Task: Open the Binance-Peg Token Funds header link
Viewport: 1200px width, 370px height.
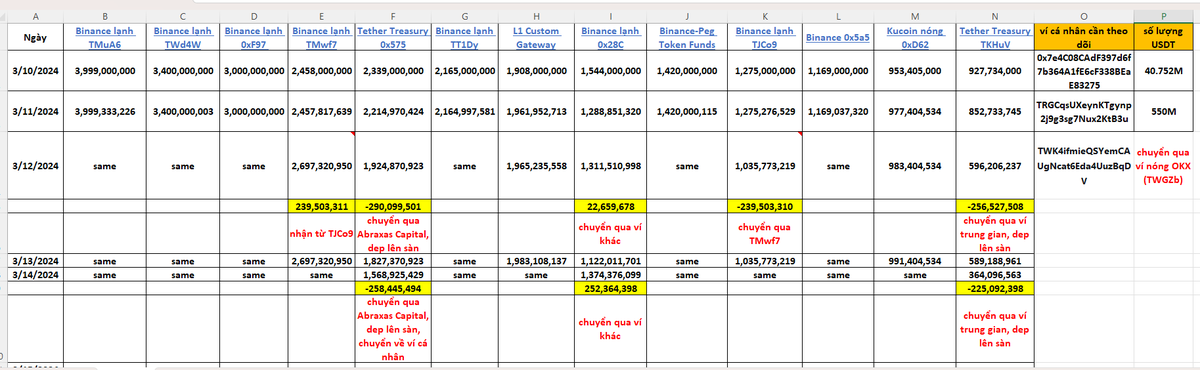Action: coord(687,37)
